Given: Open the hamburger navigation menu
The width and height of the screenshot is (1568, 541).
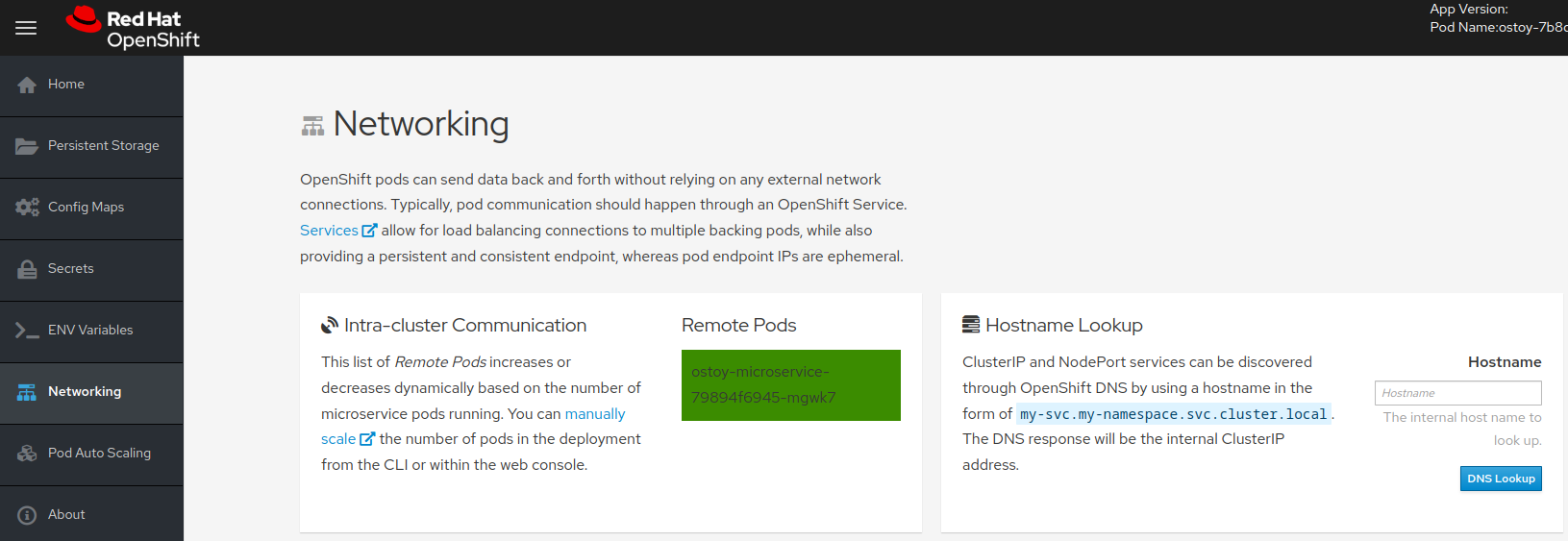Looking at the screenshot, I should pyautogui.click(x=26, y=28).
